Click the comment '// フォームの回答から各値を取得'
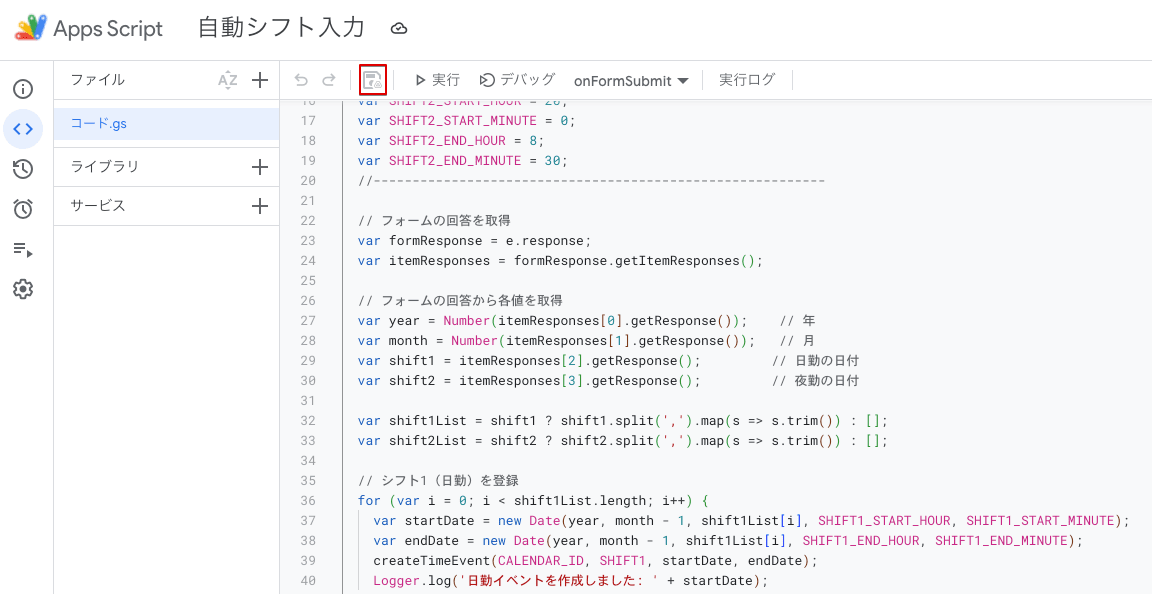The image size is (1152, 594). [460, 301]
